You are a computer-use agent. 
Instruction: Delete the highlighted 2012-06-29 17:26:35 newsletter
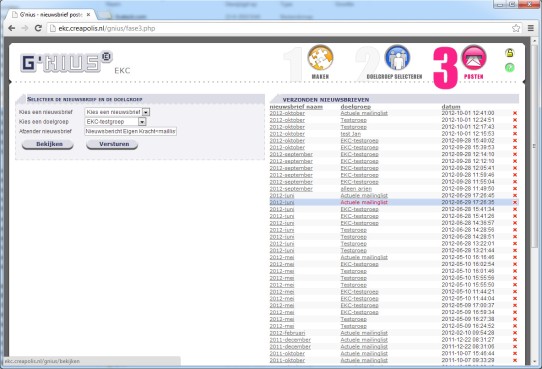tap(515, 202)
